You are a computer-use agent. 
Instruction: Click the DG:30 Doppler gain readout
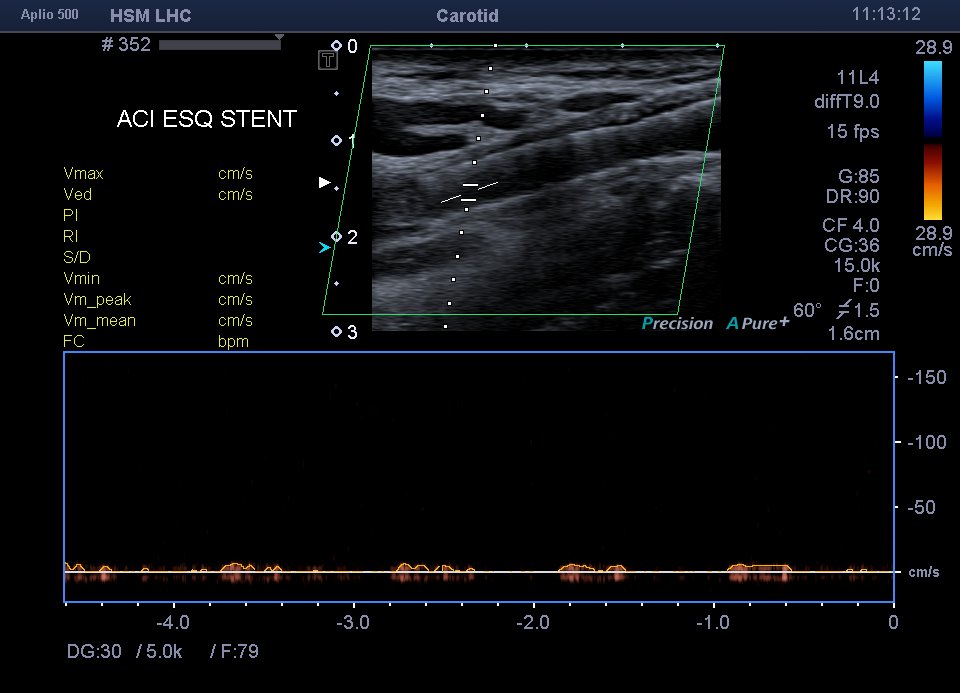click(94, 651)
